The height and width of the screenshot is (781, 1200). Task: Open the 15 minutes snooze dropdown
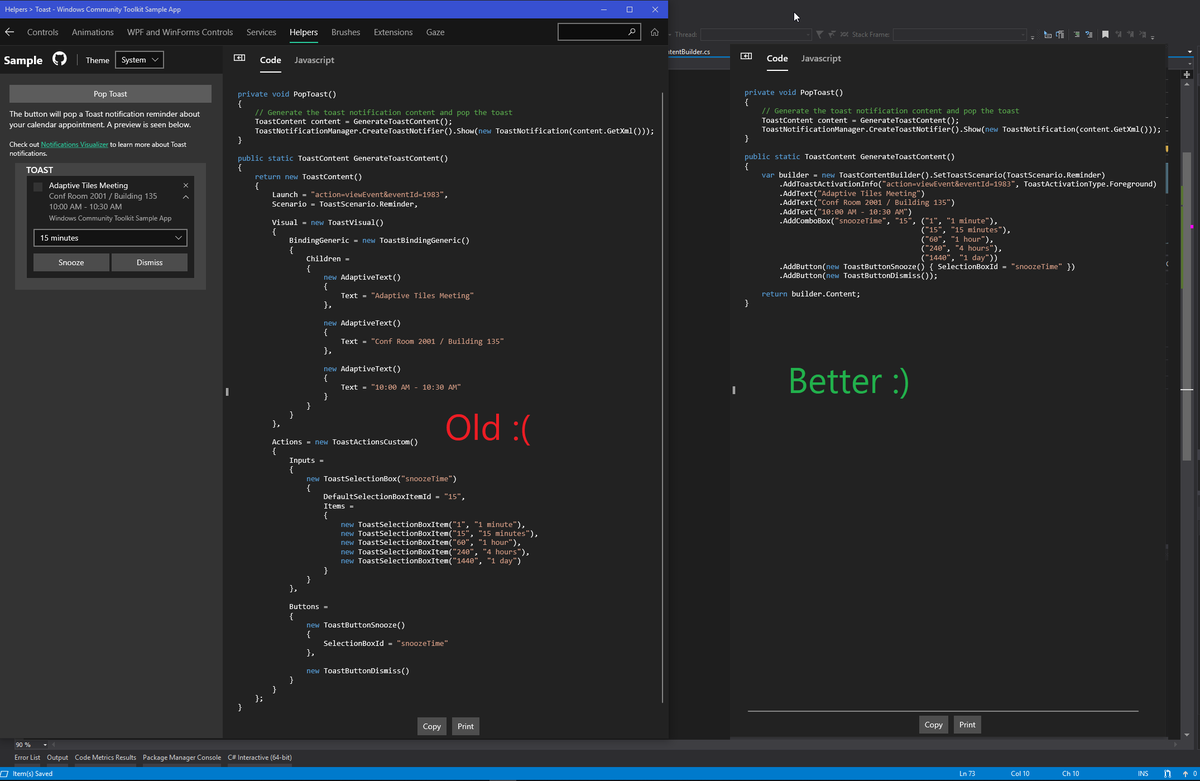click(110, 238)
